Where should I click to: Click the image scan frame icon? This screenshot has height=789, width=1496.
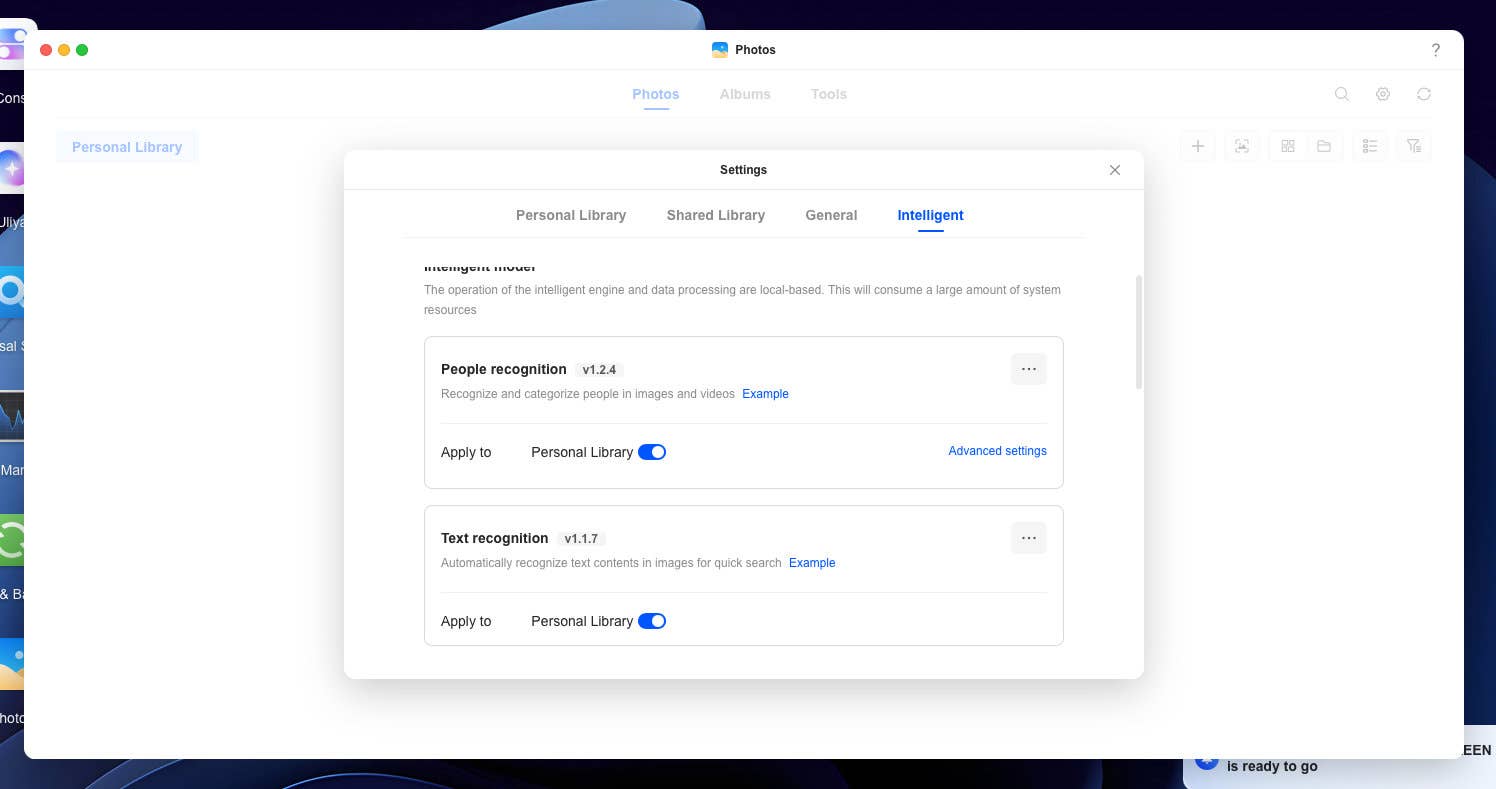coord(1242,146)
